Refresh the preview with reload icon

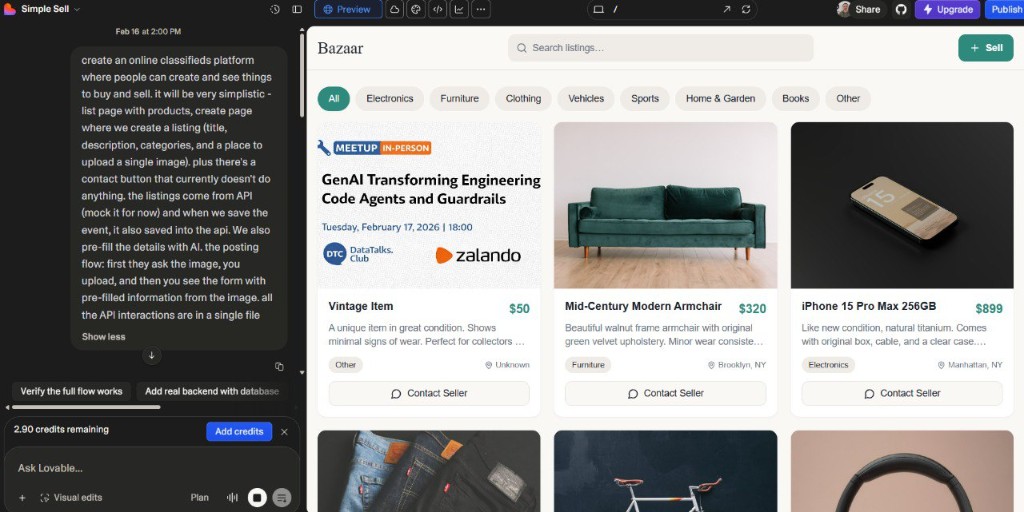746,10
